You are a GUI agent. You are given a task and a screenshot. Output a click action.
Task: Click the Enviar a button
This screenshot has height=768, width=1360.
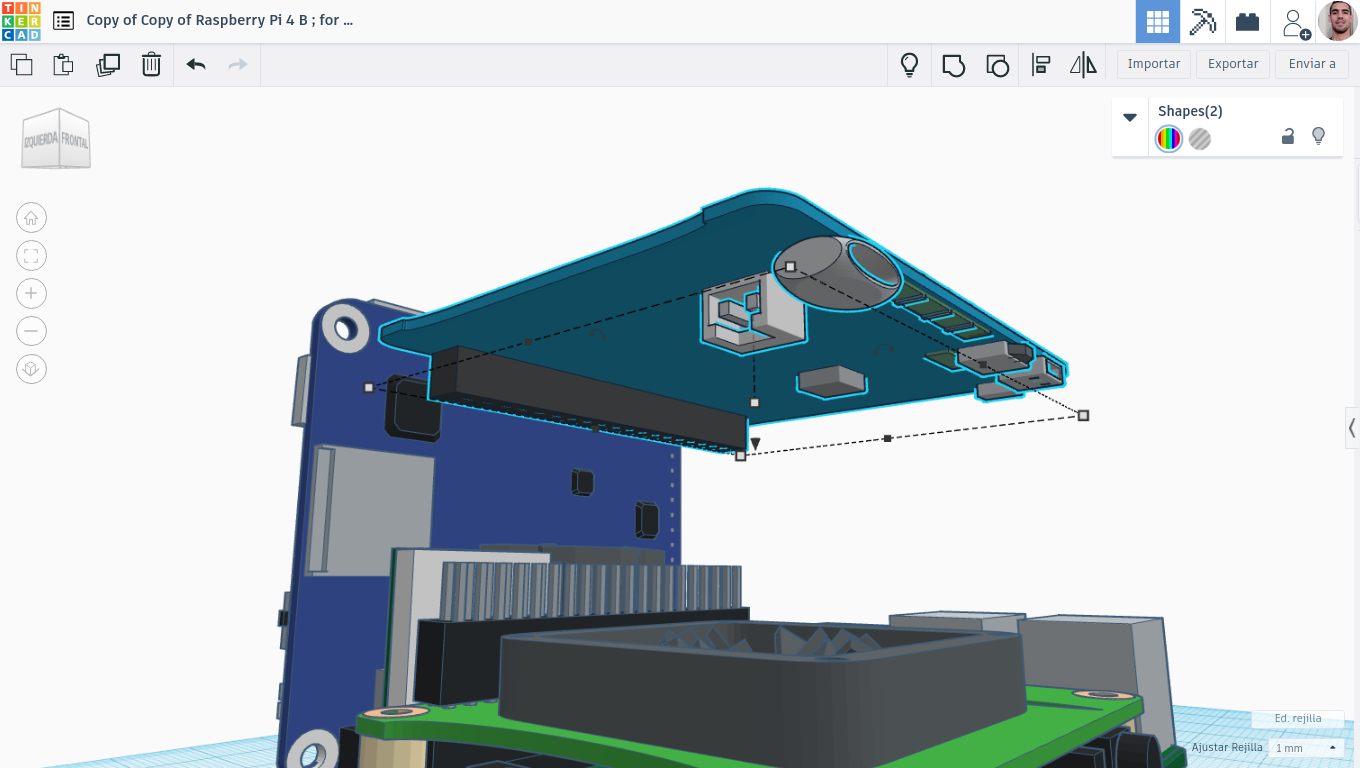pos(1312,64)
